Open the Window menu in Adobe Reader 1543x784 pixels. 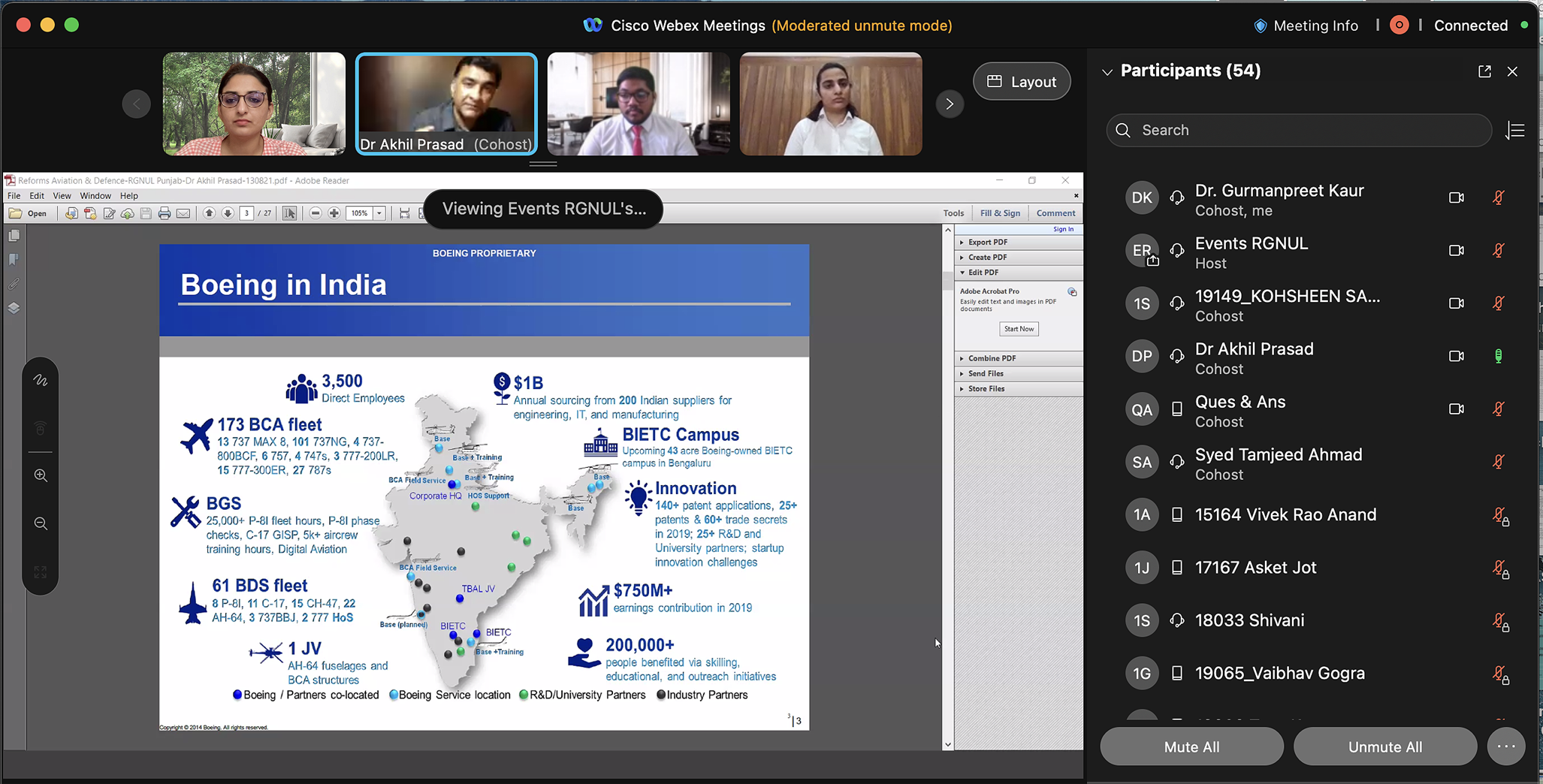[95, 196]
